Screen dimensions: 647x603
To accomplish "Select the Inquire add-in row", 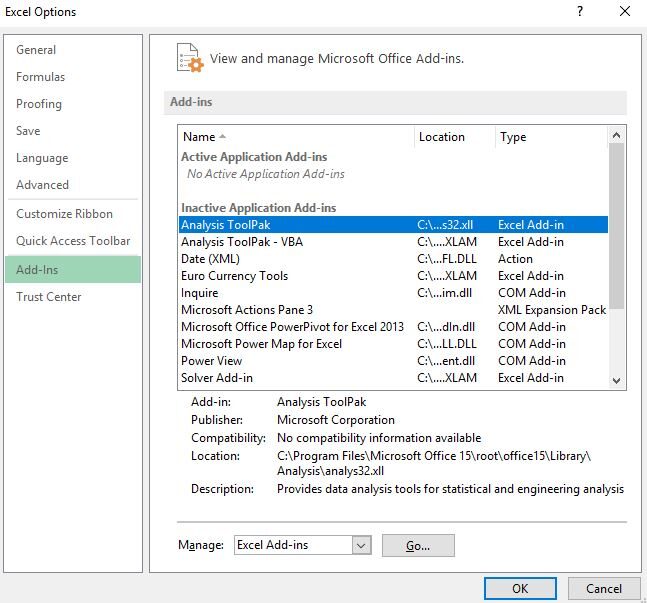I will [393, 293].
